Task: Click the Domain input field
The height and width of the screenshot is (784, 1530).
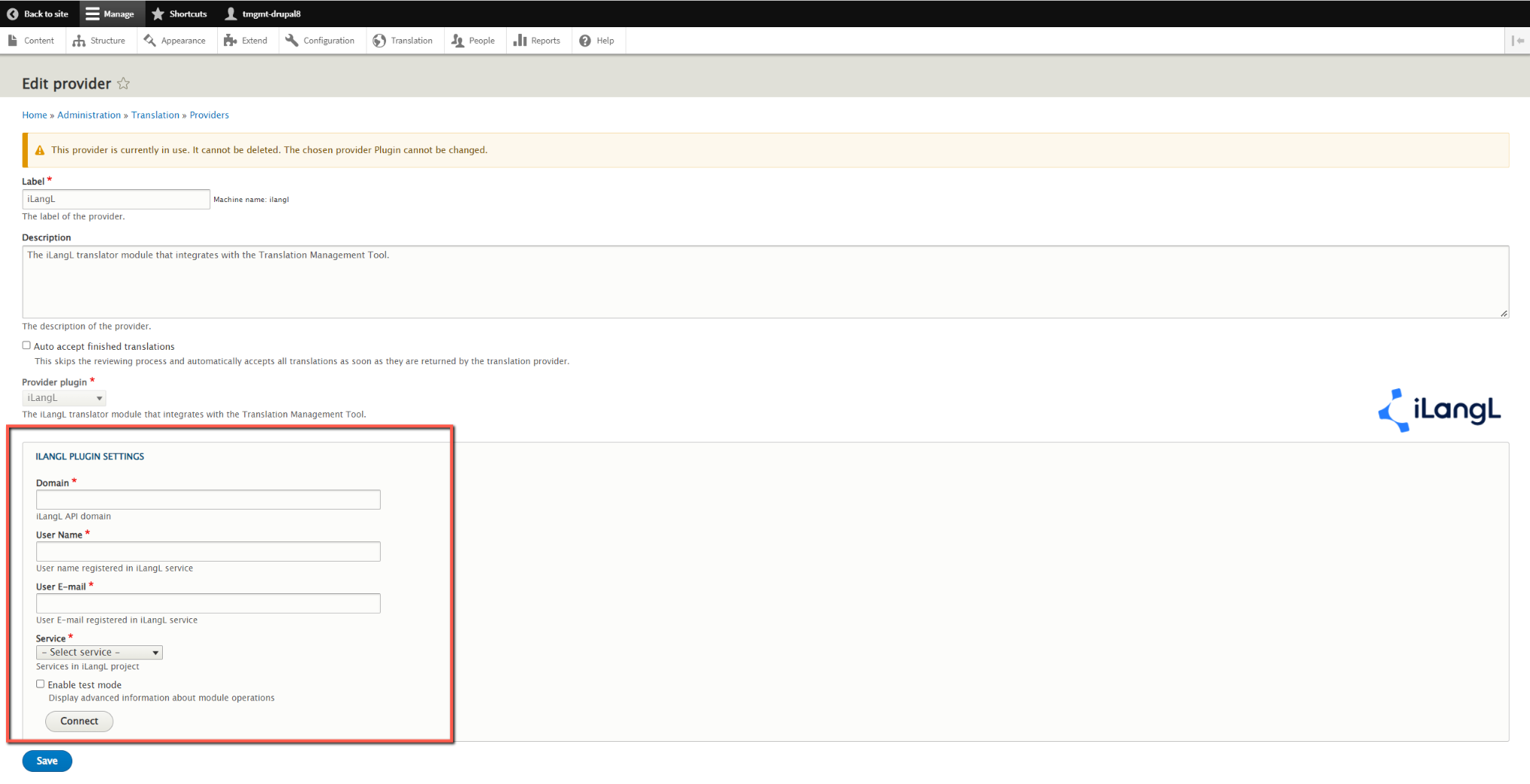Action: 208,500
